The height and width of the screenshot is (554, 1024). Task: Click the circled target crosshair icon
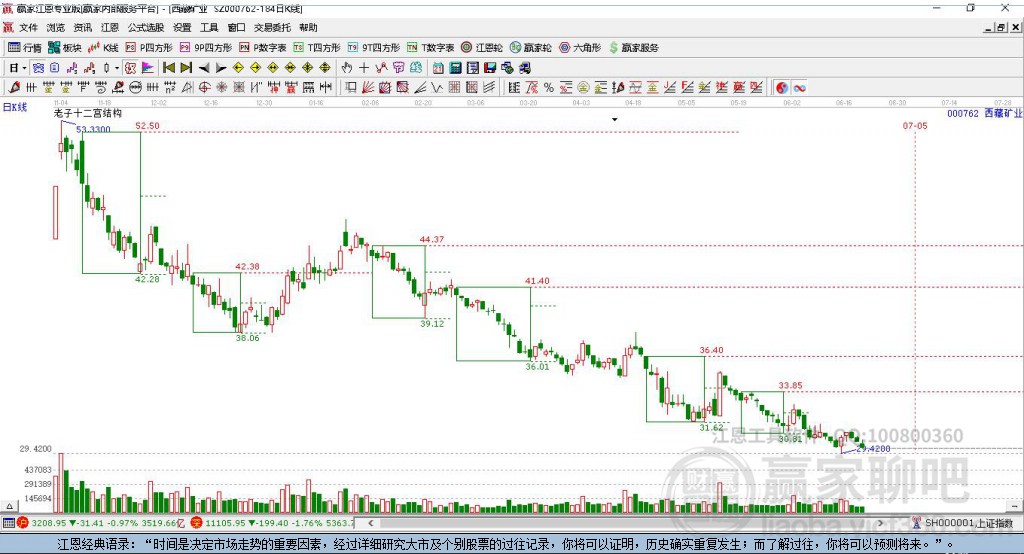pyautogui.click(x=204, y=88)
